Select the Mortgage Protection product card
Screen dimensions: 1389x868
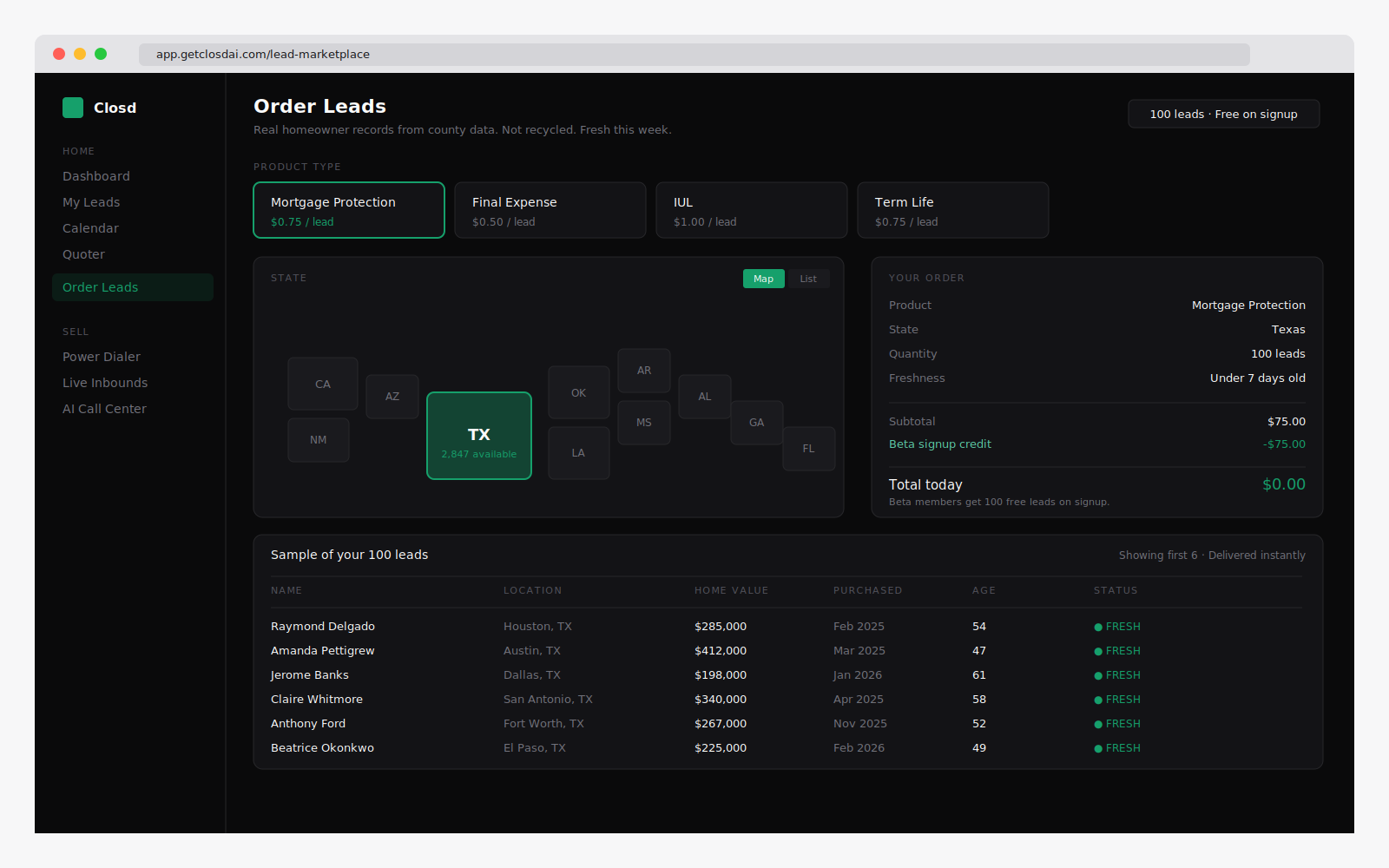(349, 210)
